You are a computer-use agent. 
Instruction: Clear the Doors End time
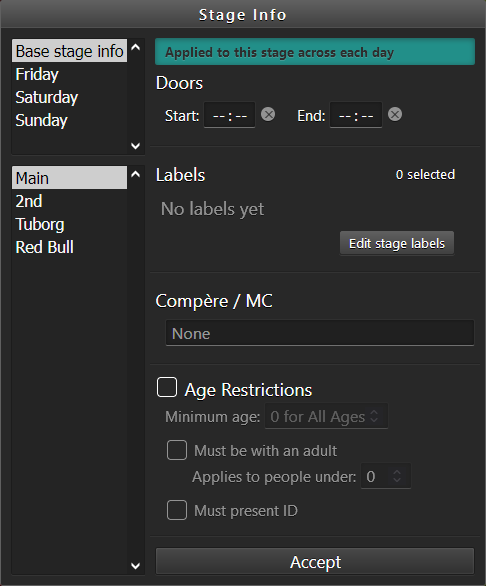point(395,114)
